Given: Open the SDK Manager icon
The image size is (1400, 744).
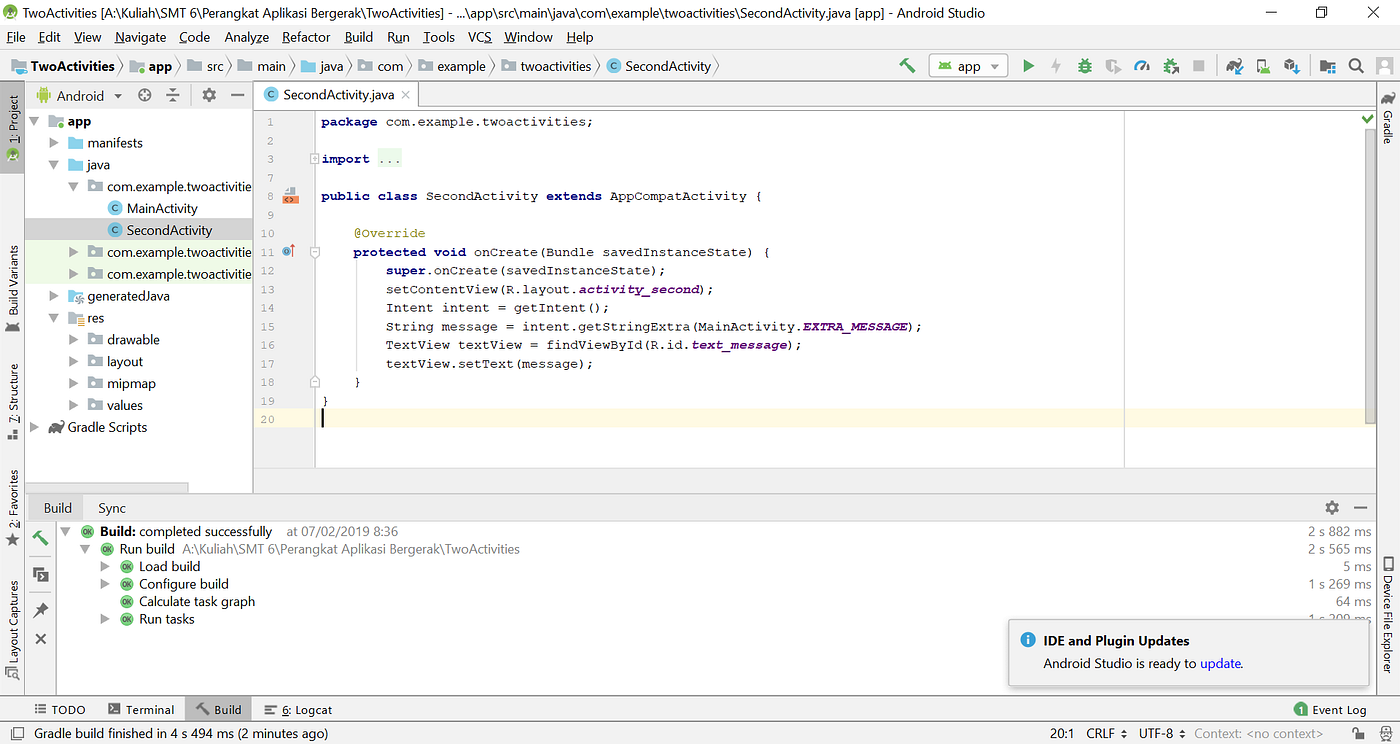Looking at the screenshot, I should (1292, 66).
